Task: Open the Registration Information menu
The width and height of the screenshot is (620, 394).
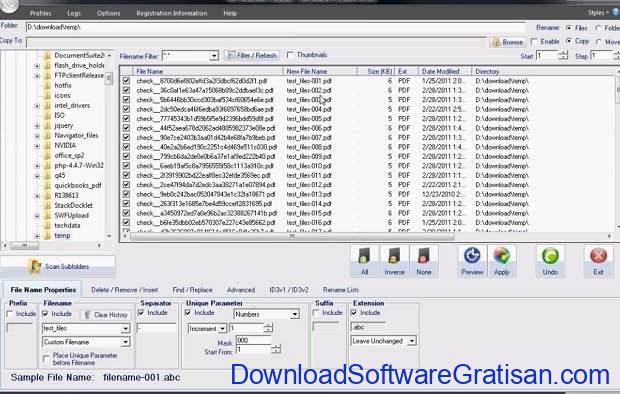Action: tap(172, 13)
